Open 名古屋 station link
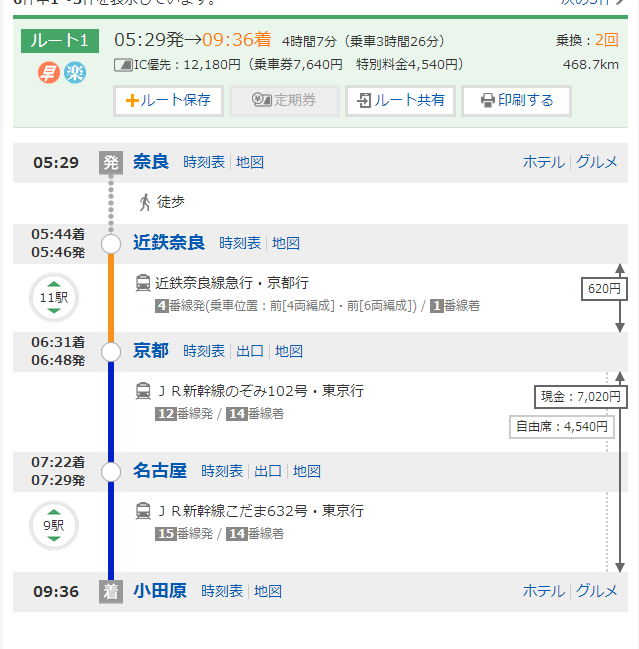The width and height of the screenshot is (639, 649). [160, 471]
